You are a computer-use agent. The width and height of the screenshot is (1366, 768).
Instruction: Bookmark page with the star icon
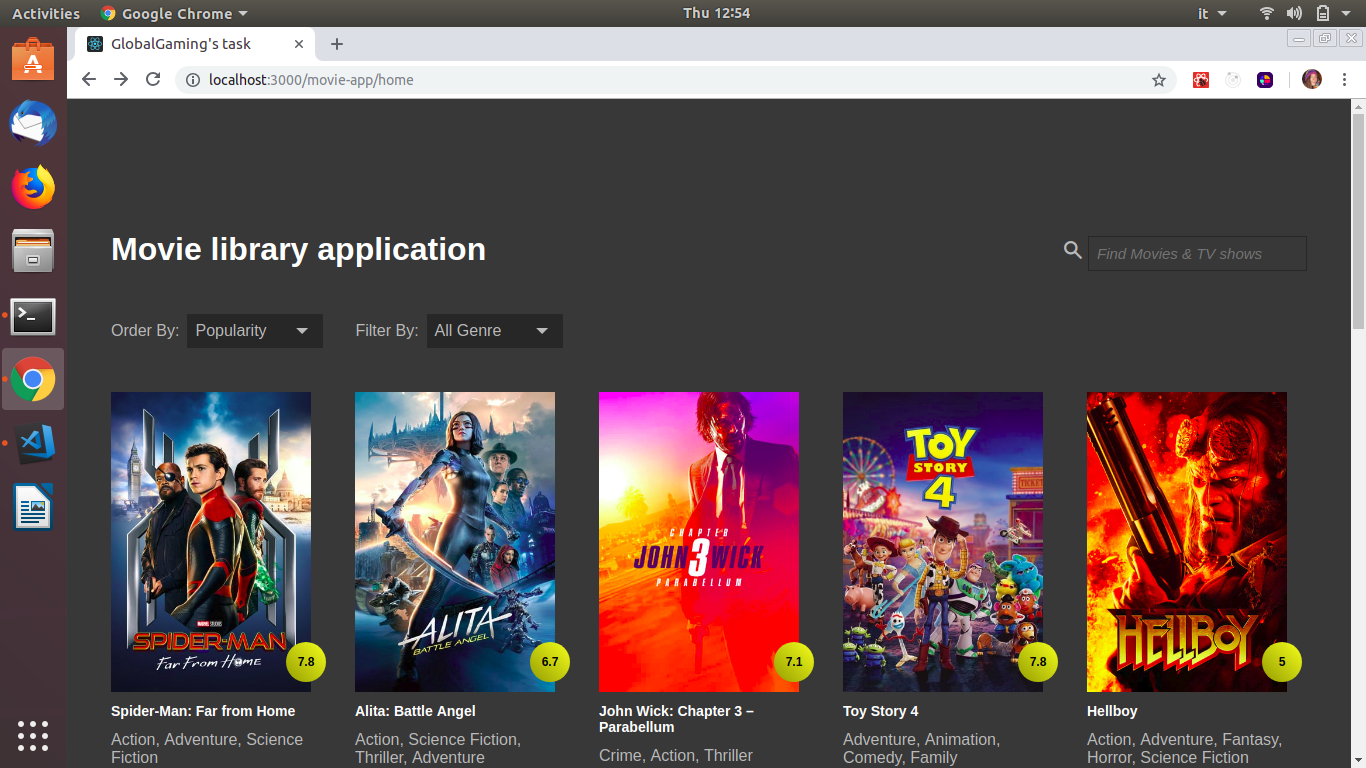click(x=1159, y=80)
